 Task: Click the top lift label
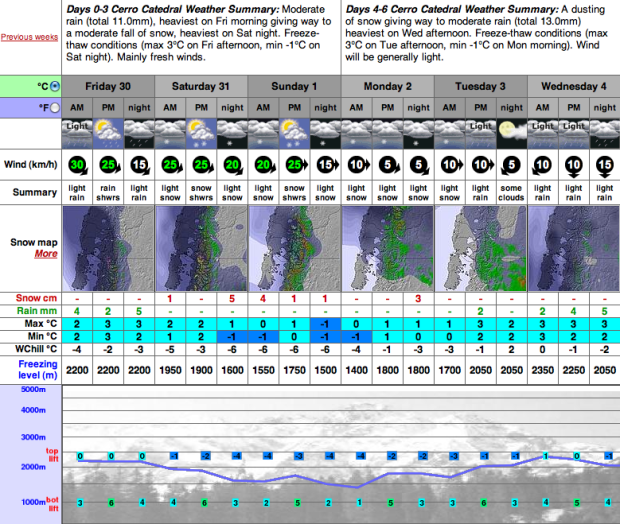52,454
